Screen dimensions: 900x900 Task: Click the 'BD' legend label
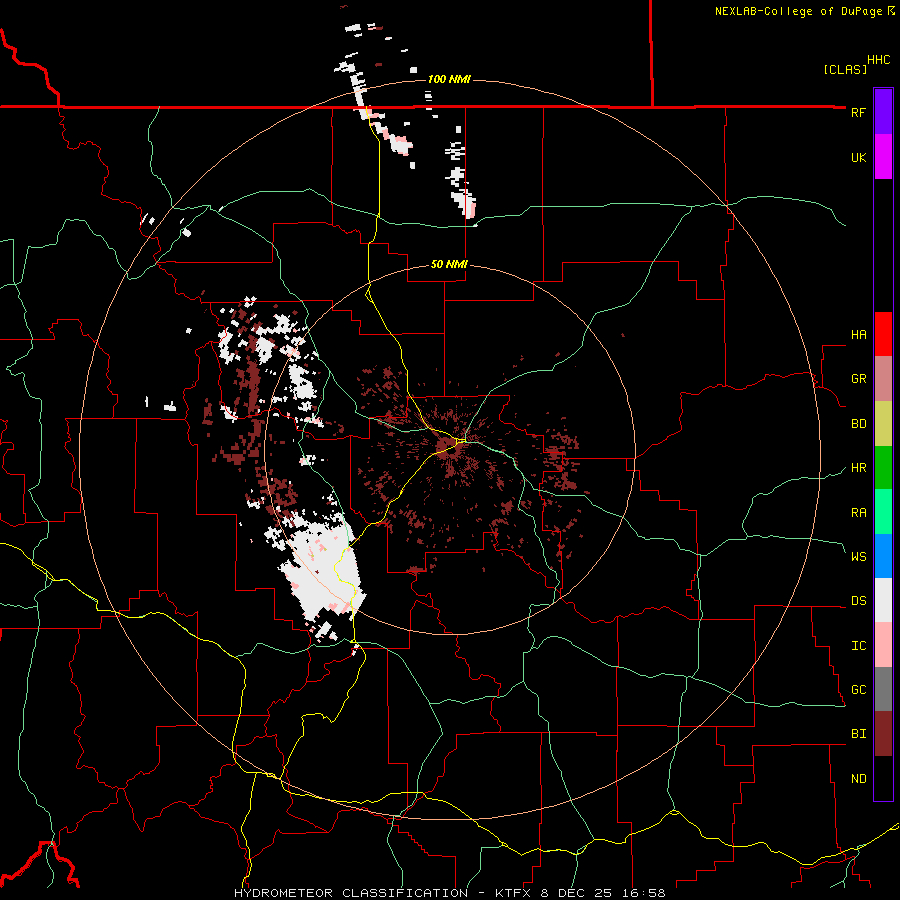(858, 424)
